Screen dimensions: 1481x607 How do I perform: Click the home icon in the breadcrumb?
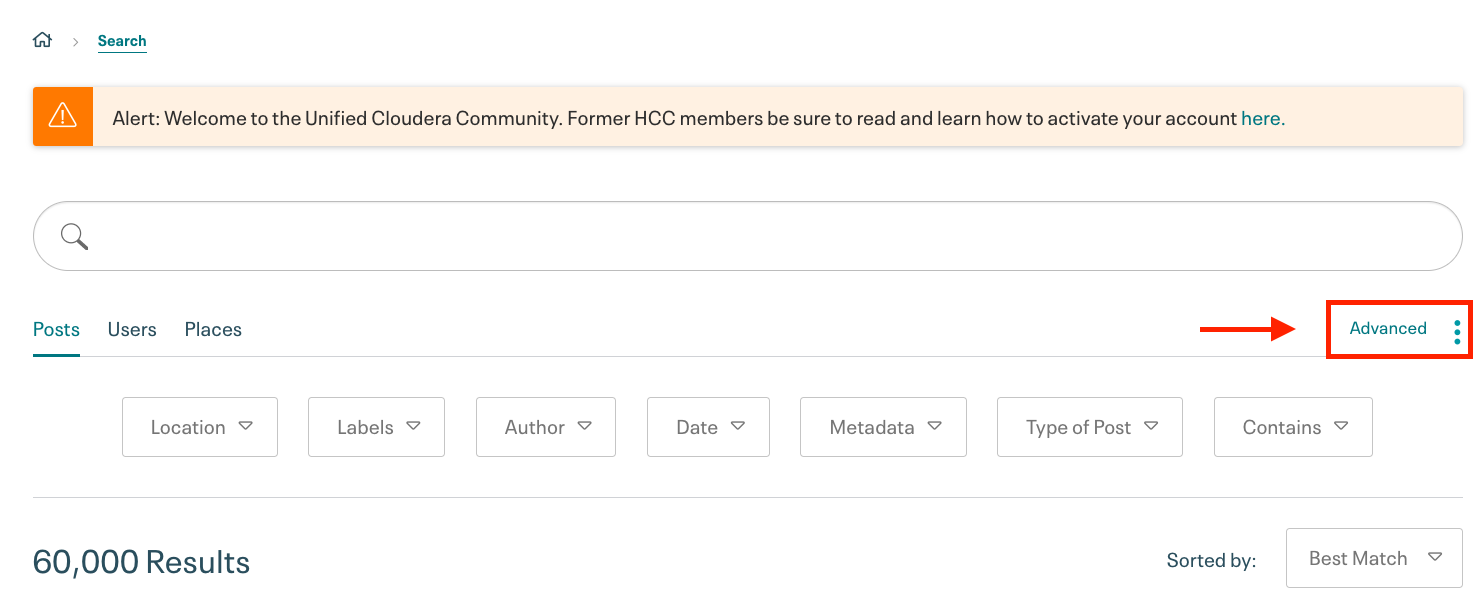click(x=42, y=38)
